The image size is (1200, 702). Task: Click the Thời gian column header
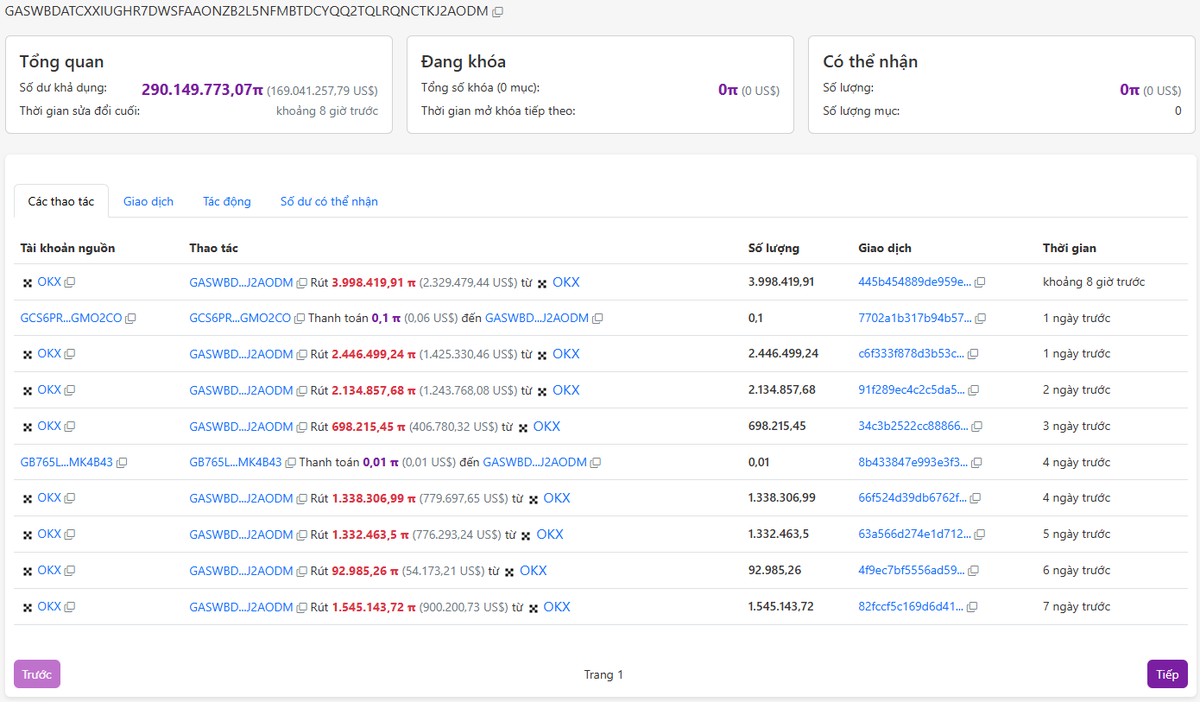click(x=1069, y=248)
